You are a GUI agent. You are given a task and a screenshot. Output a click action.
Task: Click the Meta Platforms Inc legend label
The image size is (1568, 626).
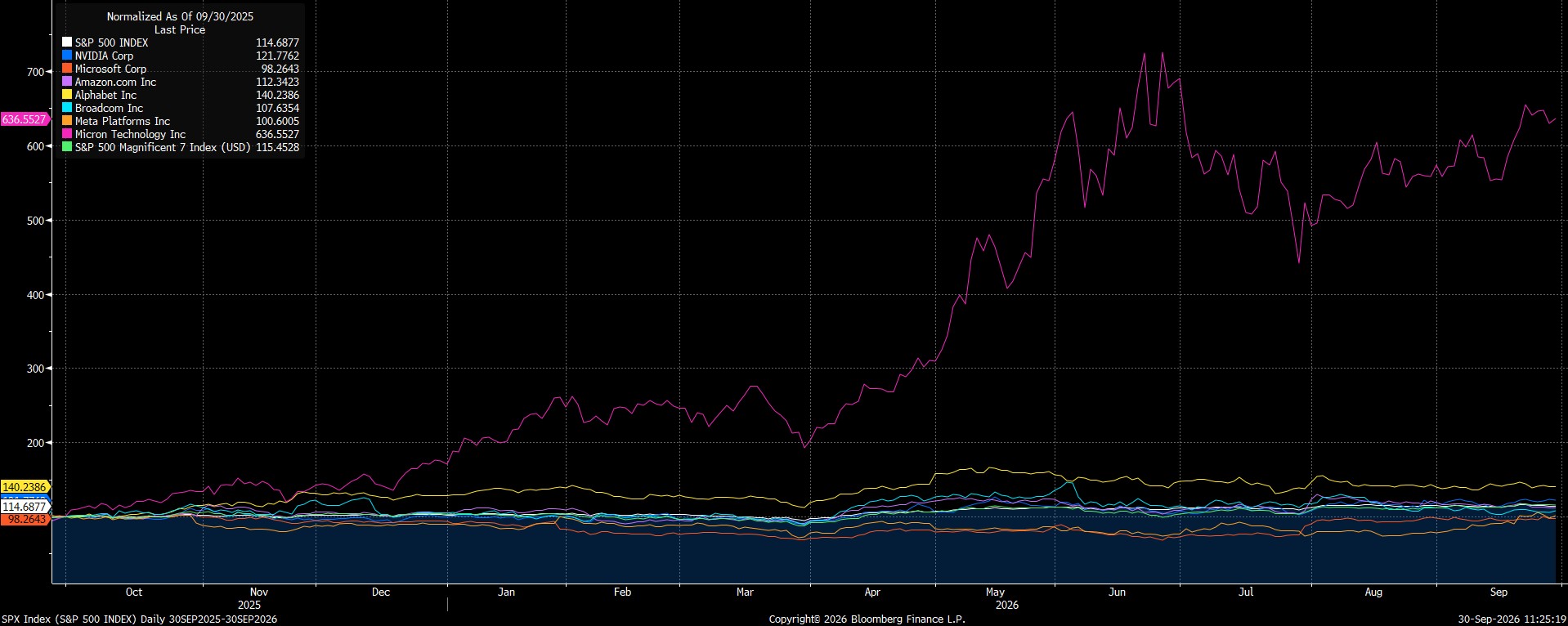pos(123,121)
